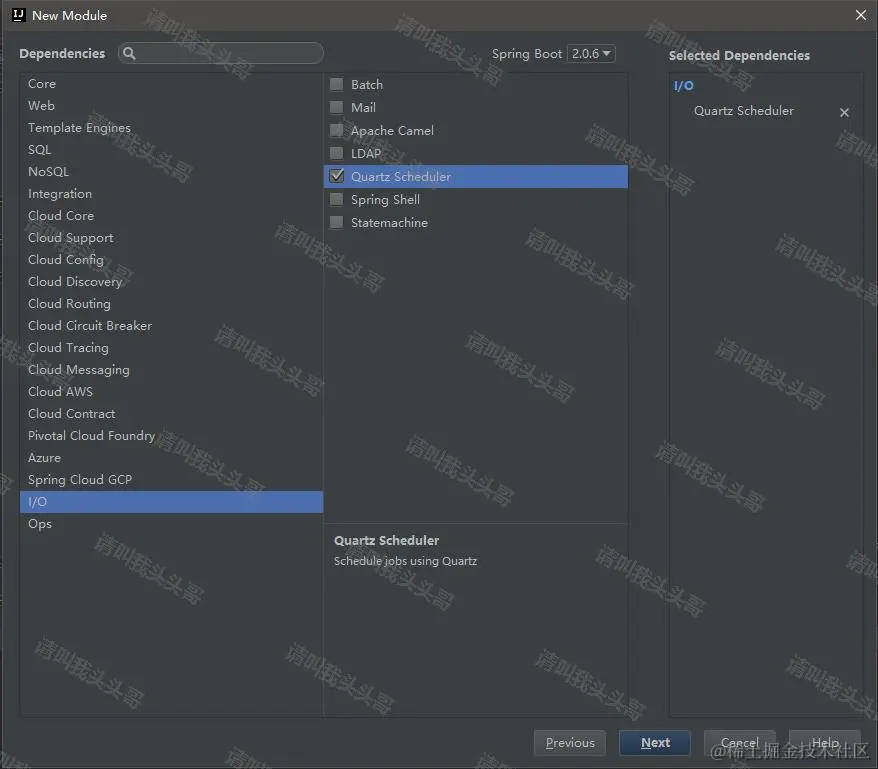Click the I/O heading in Selected Dependencies
The width and height of the screenshot is (878, 769).
(683, 86)
